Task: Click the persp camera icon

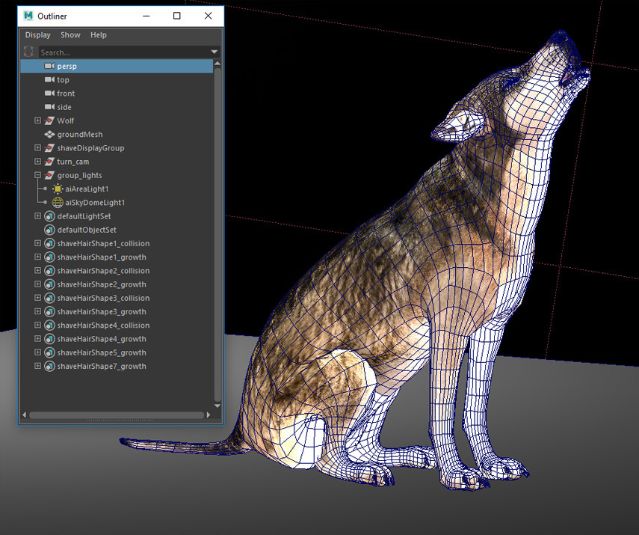Action: tap(50, 66)
